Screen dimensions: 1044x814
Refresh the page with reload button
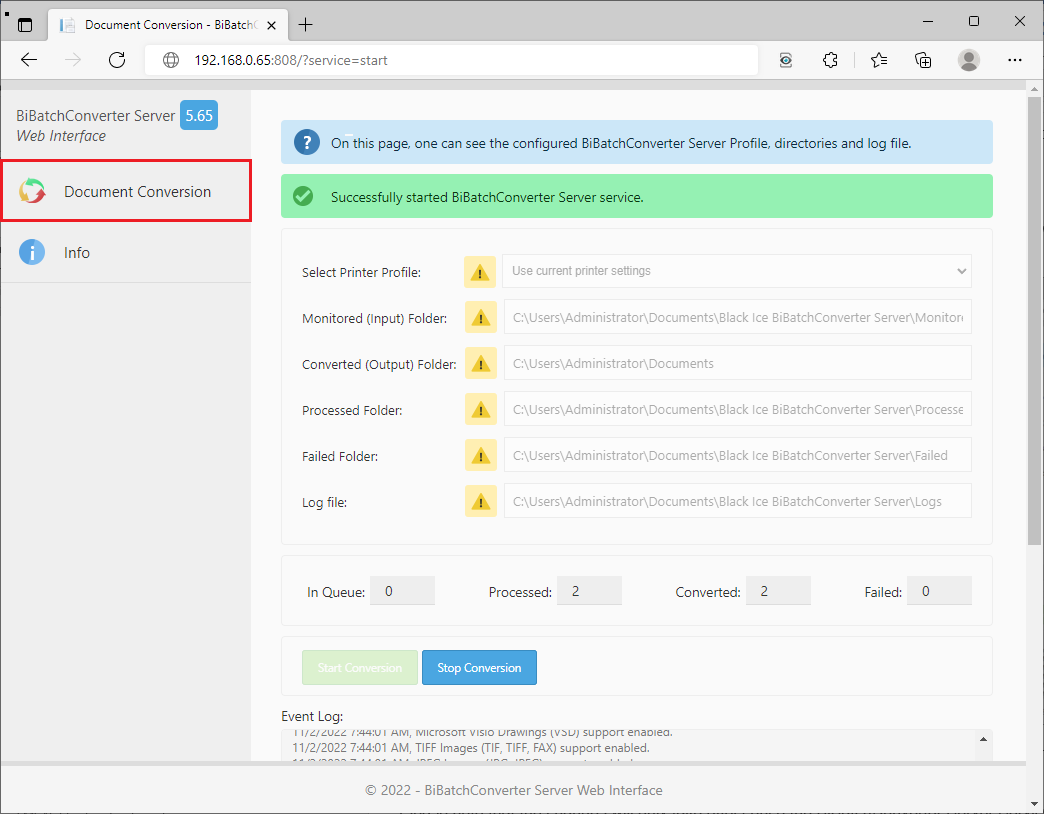pos(117,60)
